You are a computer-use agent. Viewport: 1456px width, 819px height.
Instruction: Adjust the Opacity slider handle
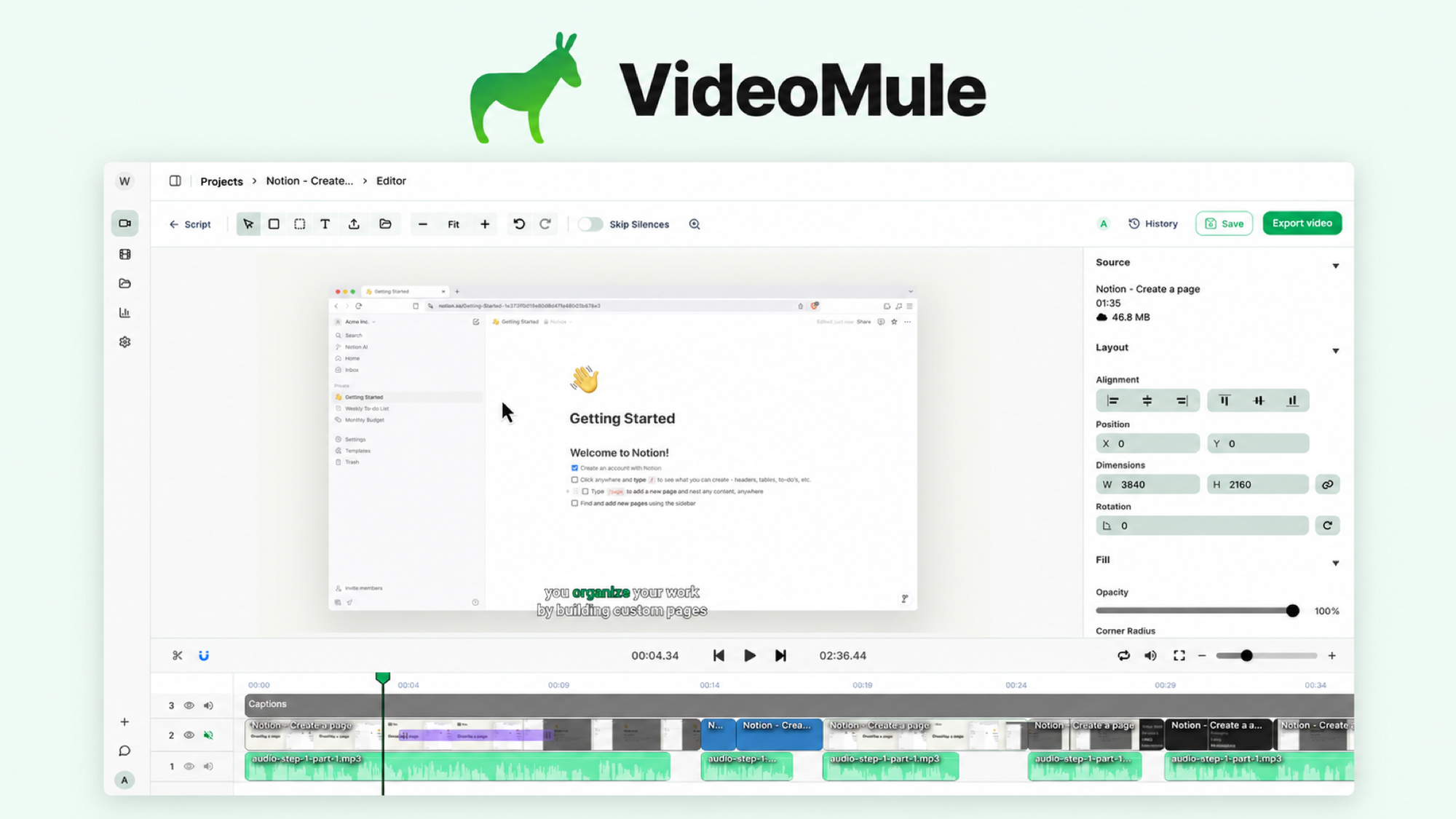[x=1292, y=611]
